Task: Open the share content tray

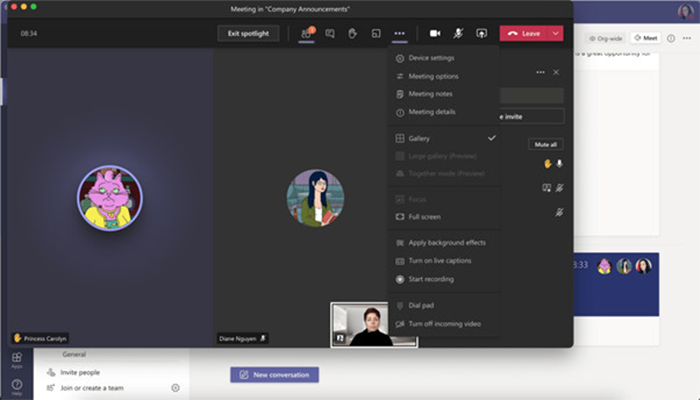Action: [481, 33]
